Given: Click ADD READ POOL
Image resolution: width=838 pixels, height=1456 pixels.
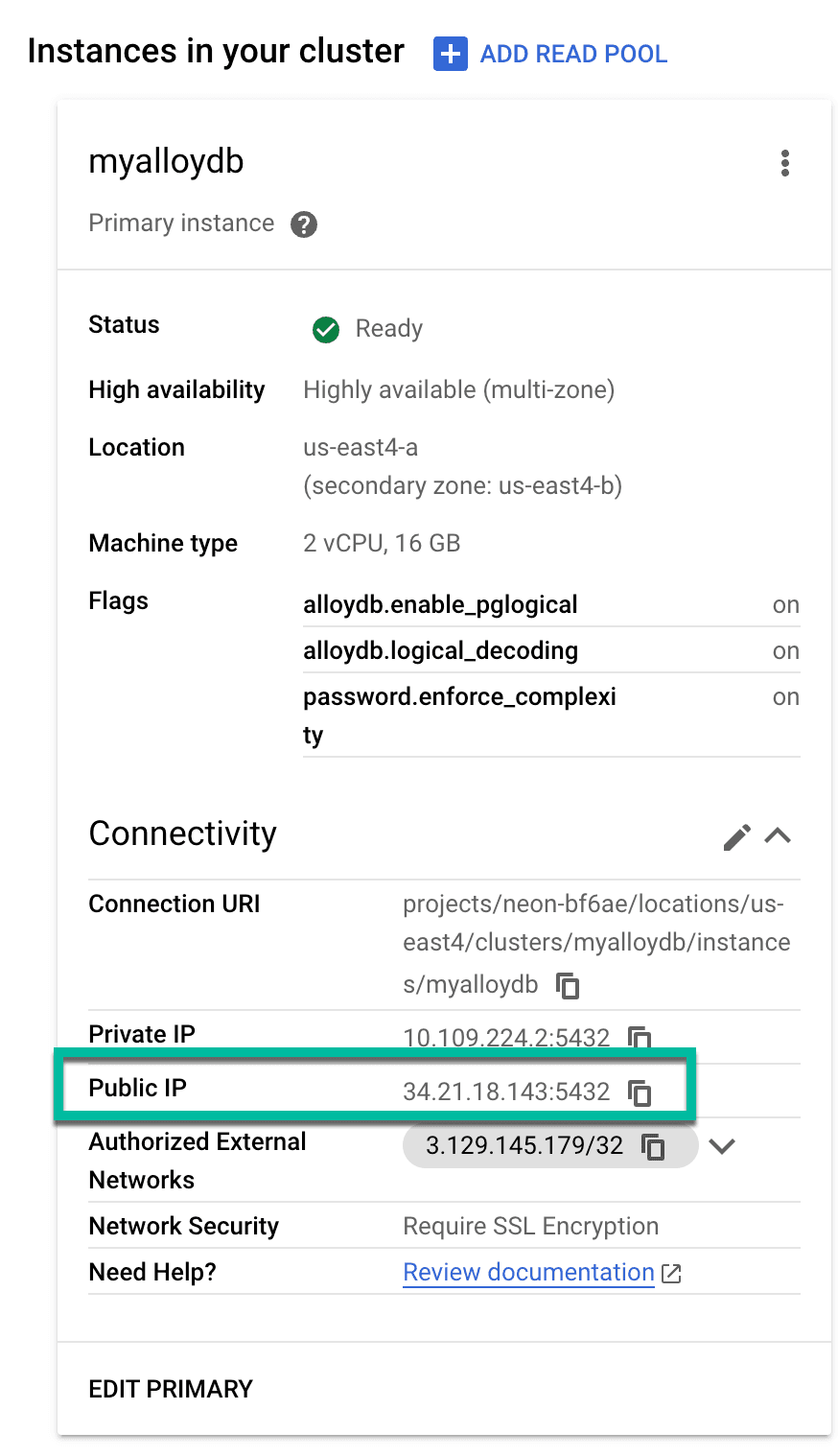Looking at the screenshot, I should coord(572,55).
